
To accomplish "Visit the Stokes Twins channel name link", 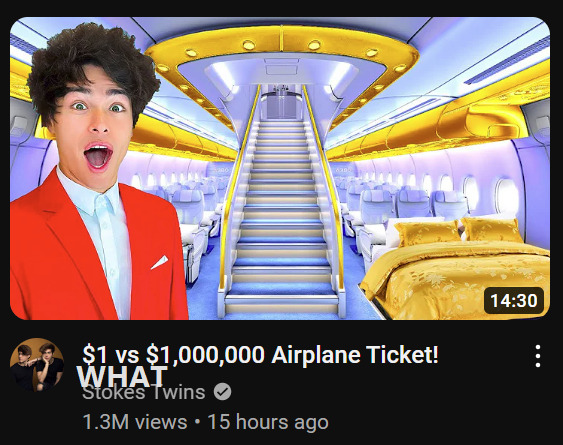I will [x=144, y=392].
